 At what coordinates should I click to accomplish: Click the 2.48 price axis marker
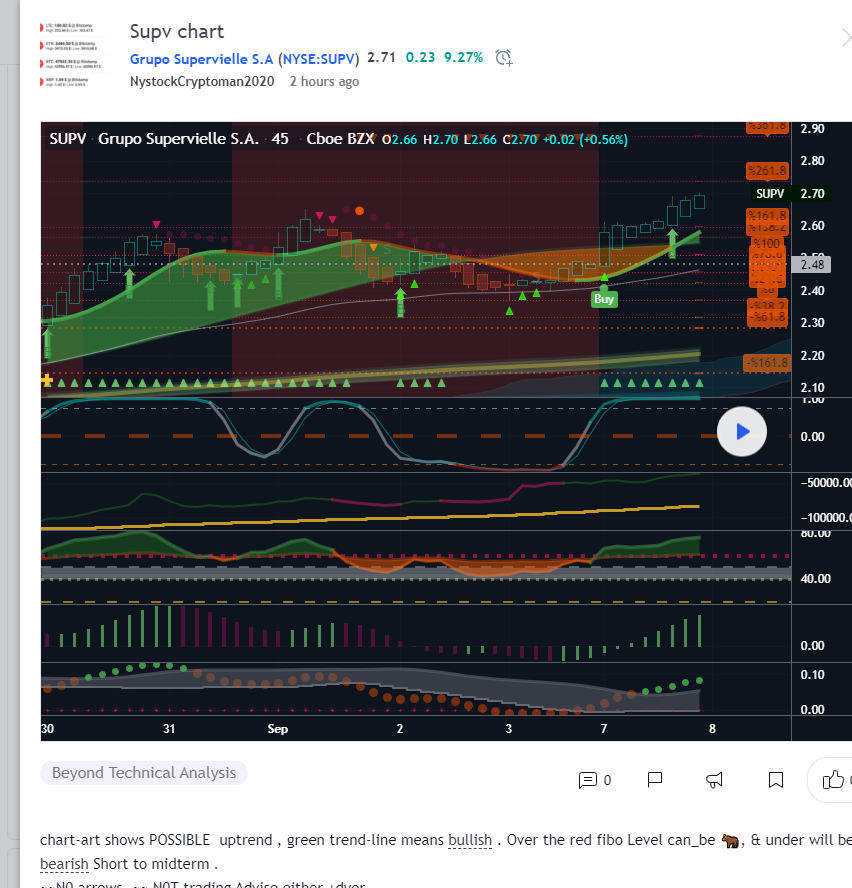click(812, 264)
